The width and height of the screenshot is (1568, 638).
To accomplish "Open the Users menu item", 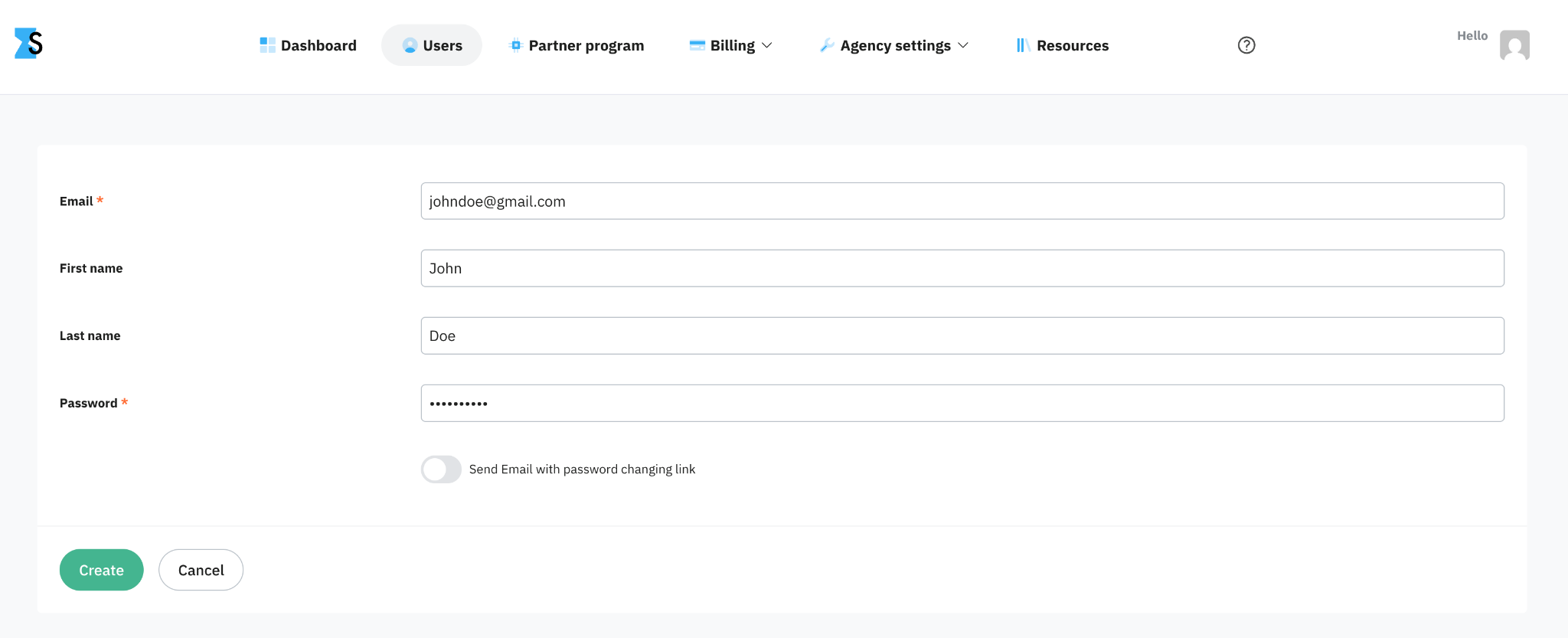I will tap(432, 45).
